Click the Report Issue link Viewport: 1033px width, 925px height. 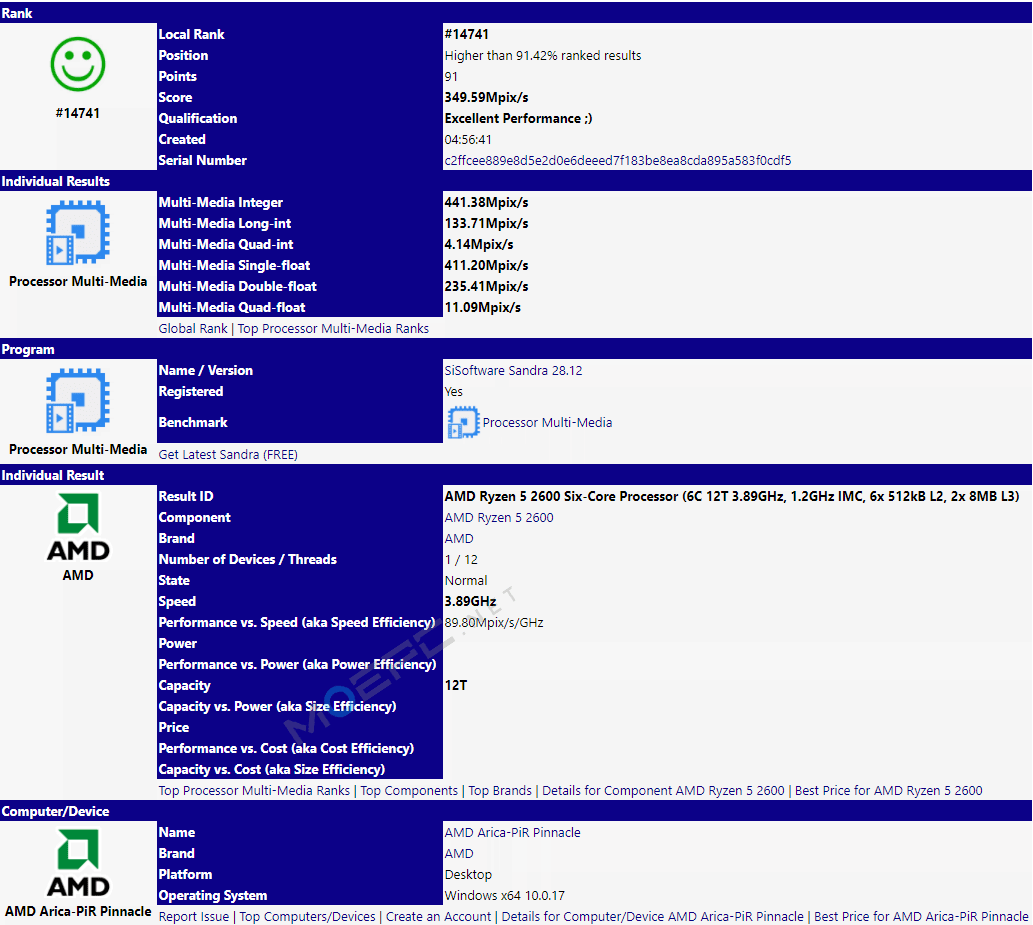point(194,916)
